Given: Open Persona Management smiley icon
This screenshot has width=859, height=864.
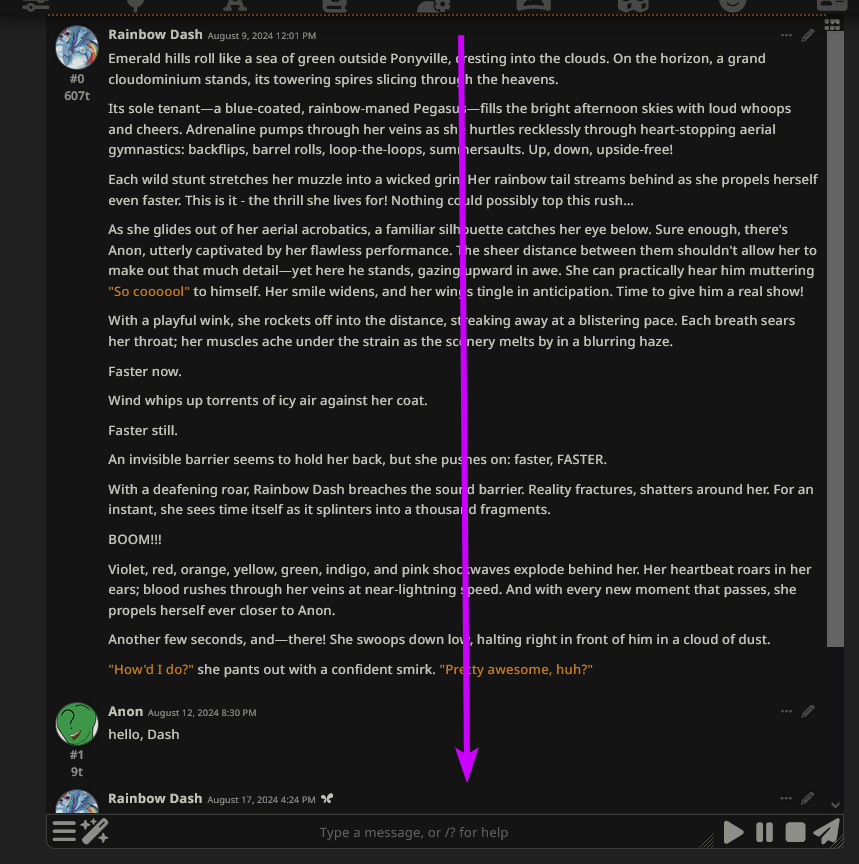Looking at the screenshot, I should pyautogui.click(x=732, y=5).
